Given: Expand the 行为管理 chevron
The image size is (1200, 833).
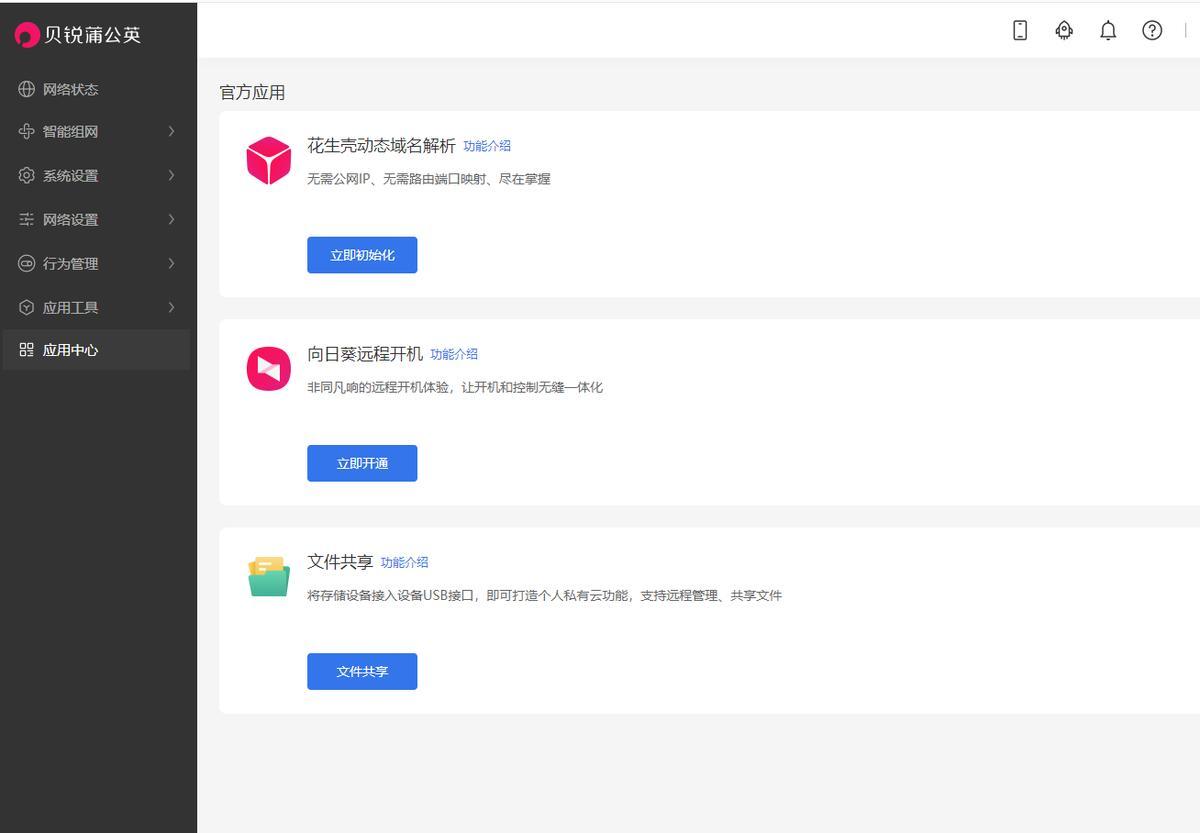Looking at the screenshot, I should (x=171, y=263).
